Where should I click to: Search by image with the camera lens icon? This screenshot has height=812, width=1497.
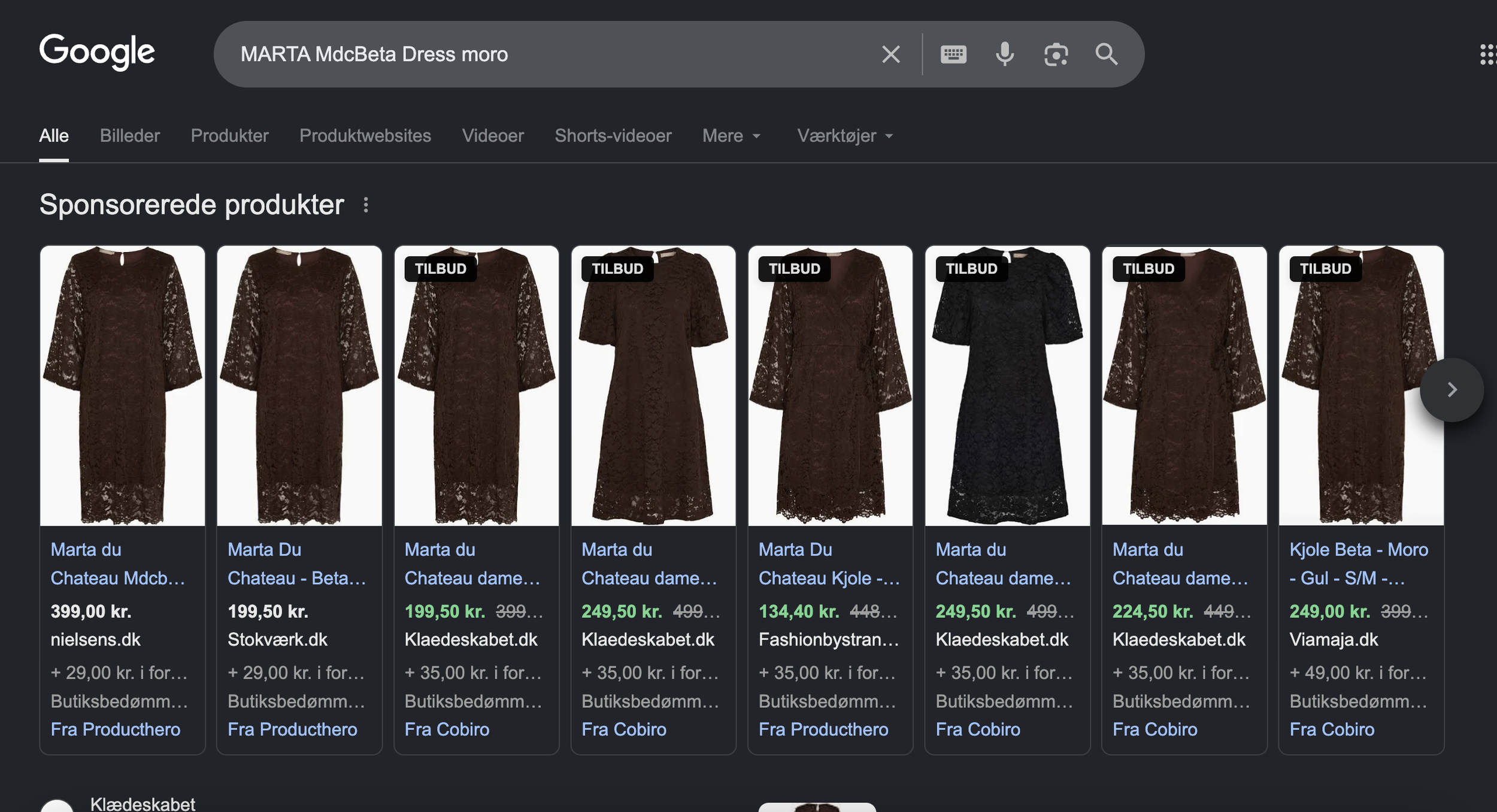[1056, 54]
